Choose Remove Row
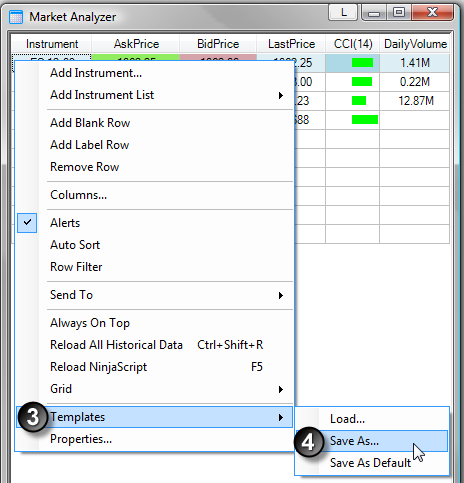464x483 pixels. click(154, 167)
